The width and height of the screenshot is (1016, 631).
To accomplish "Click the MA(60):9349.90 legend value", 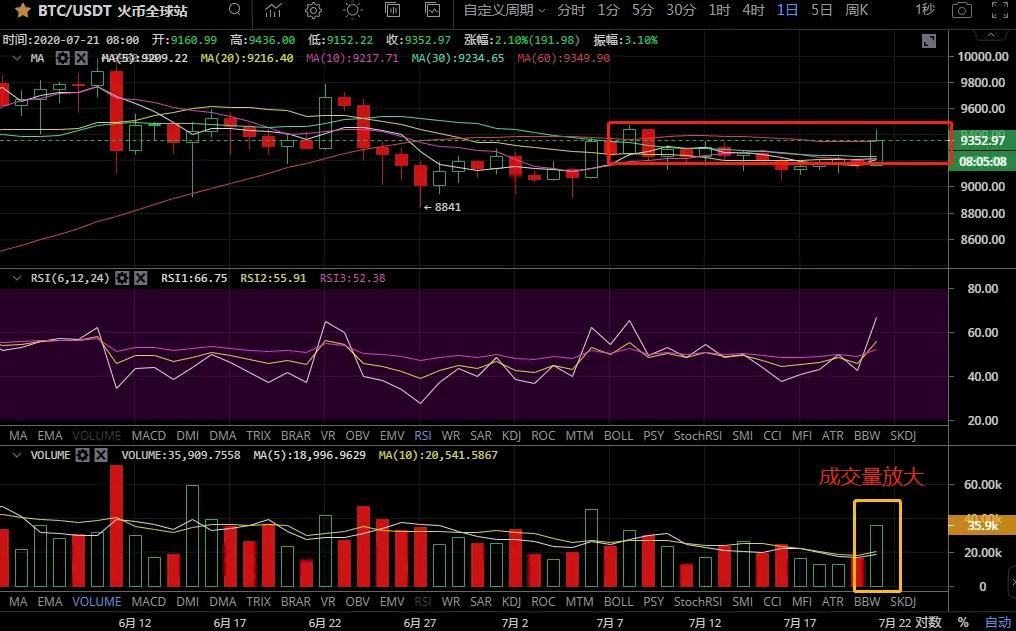I will (x=563, y=58).
